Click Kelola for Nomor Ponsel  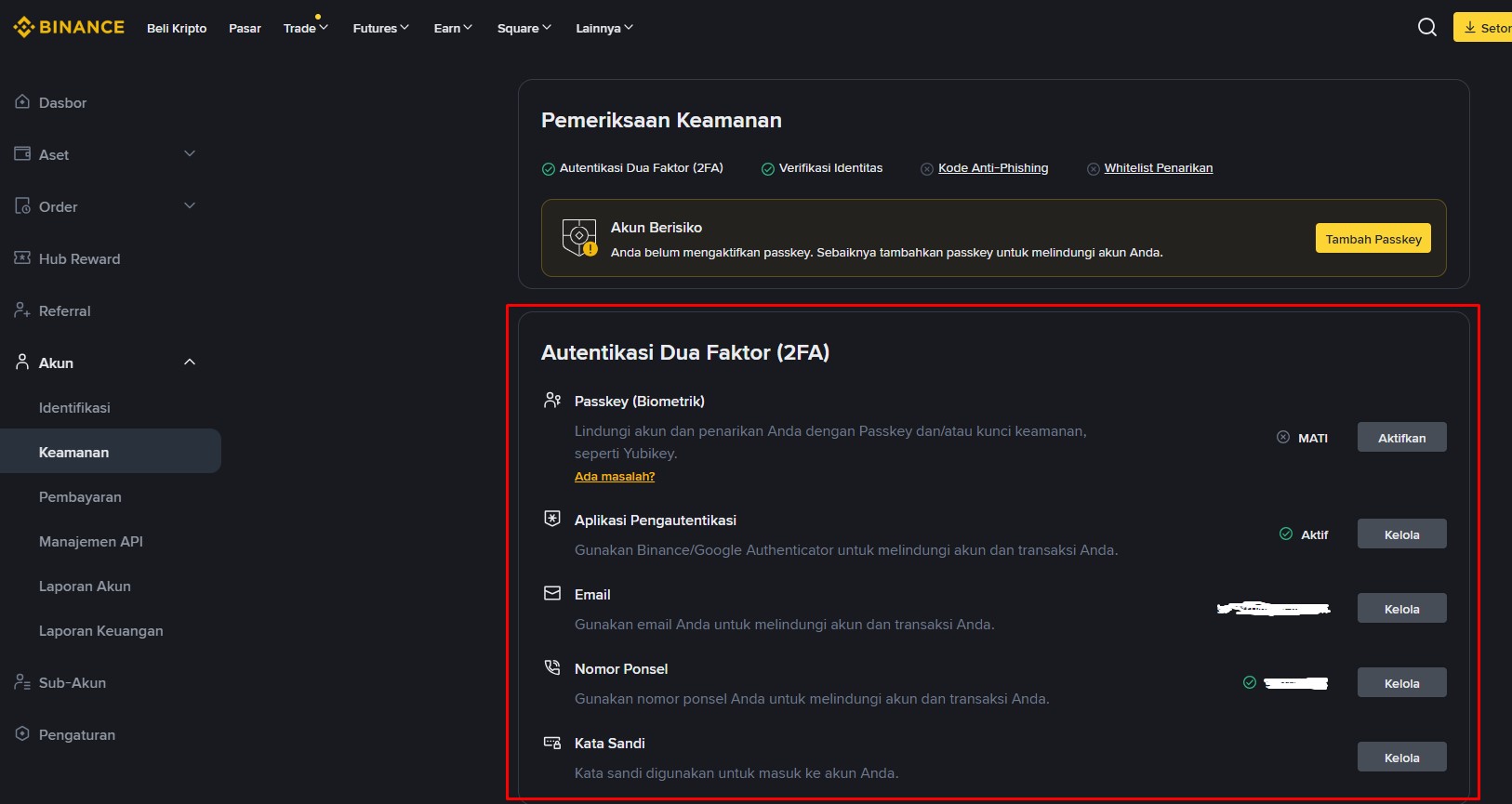click(1402, 682)
